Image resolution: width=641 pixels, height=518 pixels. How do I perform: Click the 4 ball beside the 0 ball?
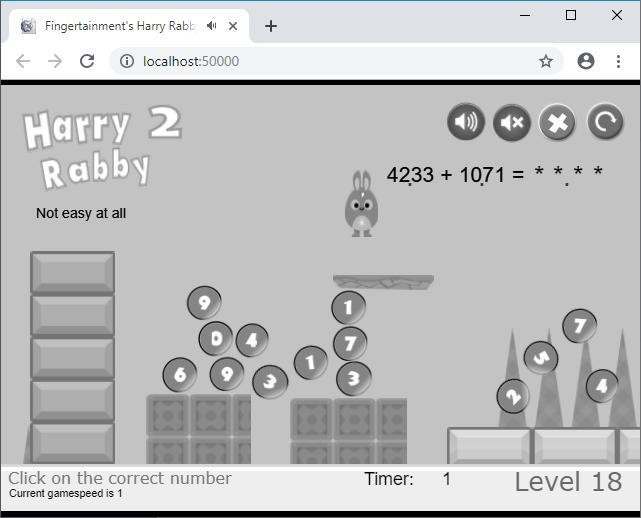[x=252, y=340]
